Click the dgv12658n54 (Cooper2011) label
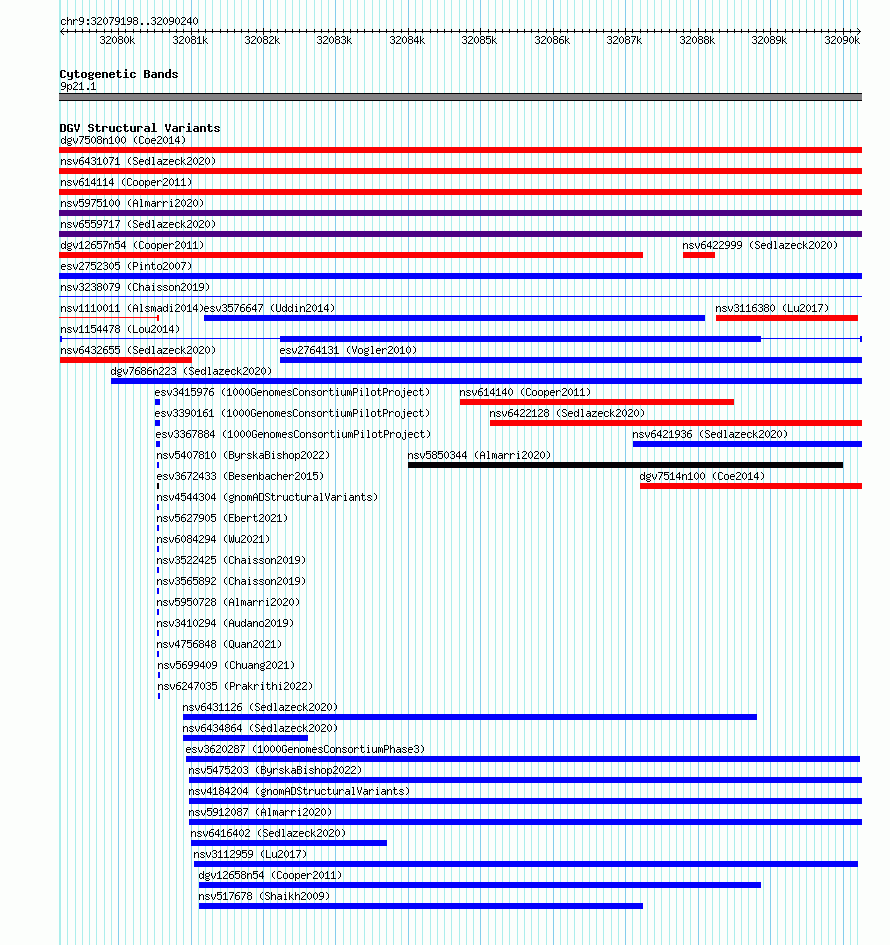The height and width of the screenshot is (945, 890). (270, 876)
